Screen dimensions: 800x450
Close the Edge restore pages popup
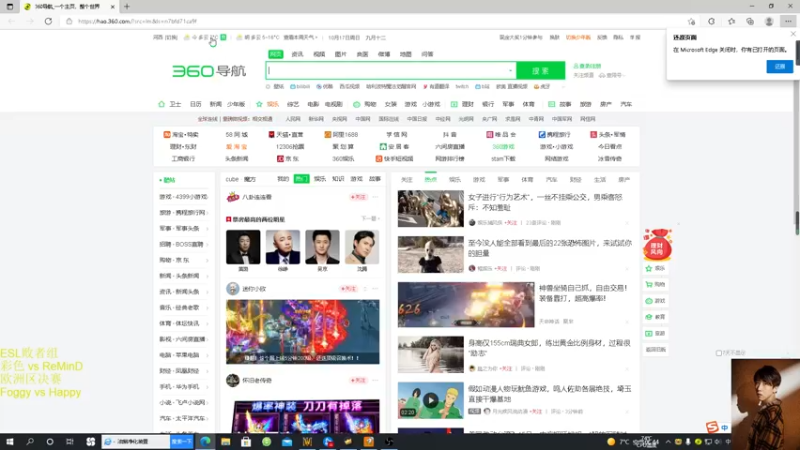[793, 34]
